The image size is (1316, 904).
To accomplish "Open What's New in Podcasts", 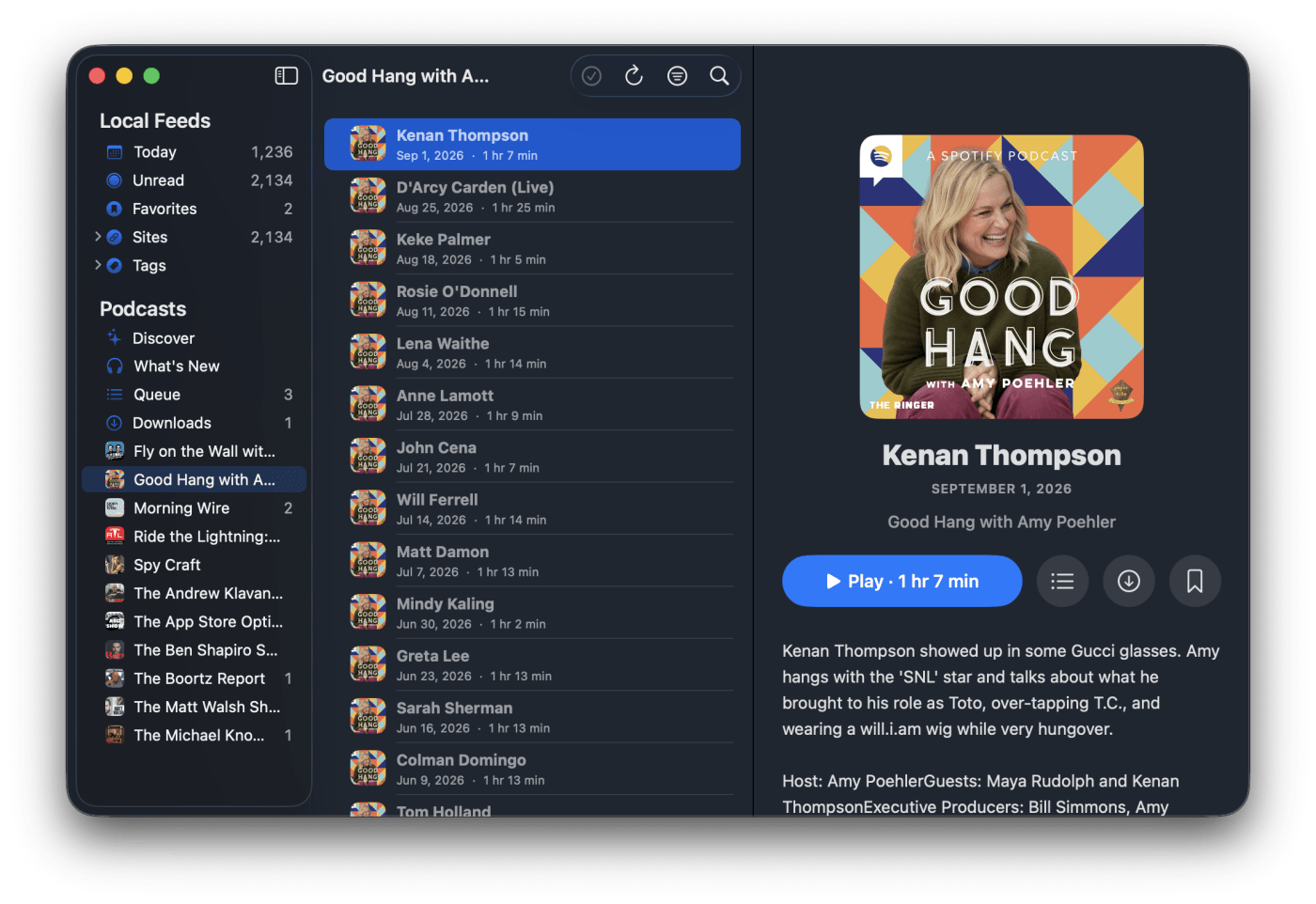I will coord(195,366).
